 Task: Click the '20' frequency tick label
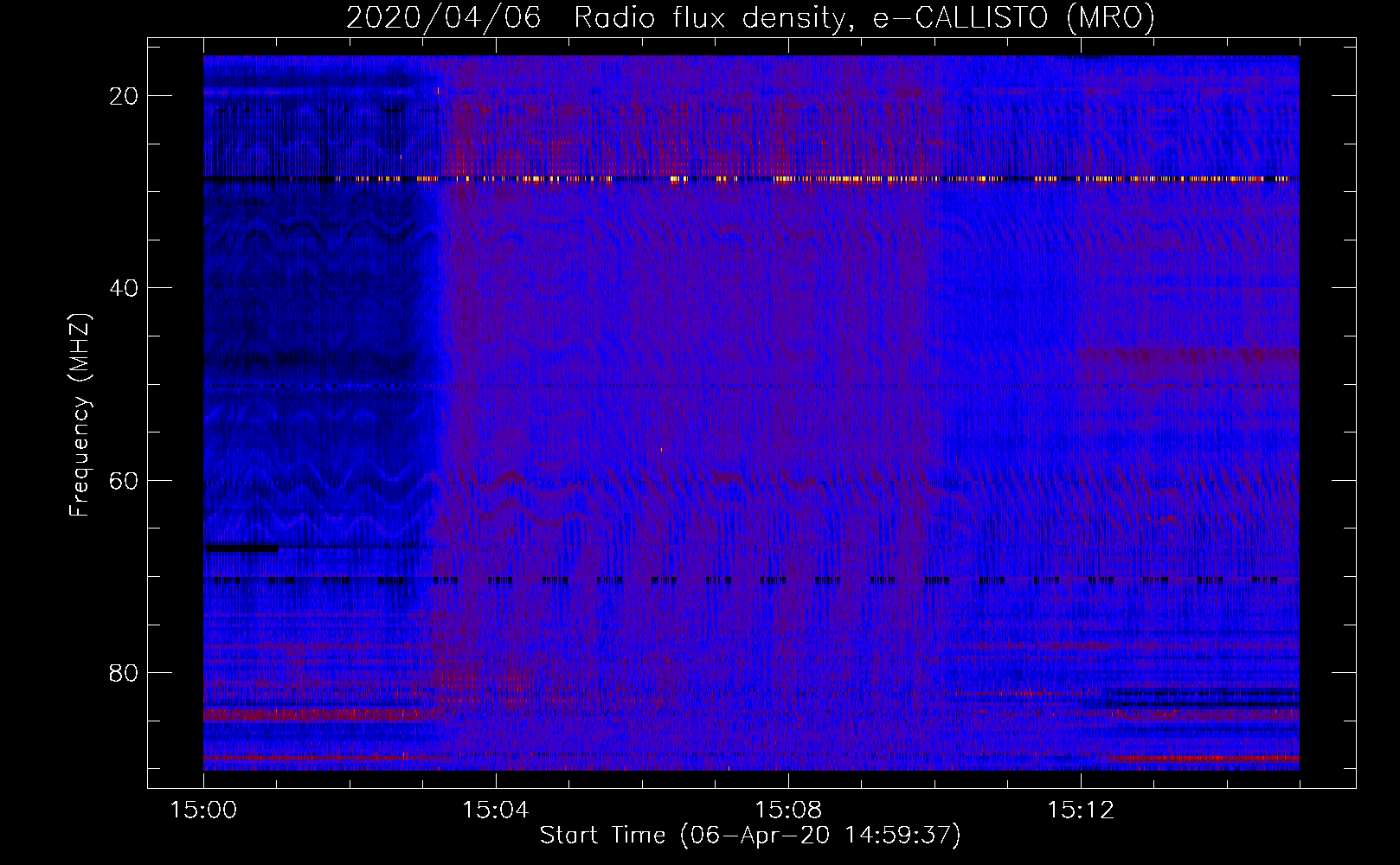coord(124,96)
